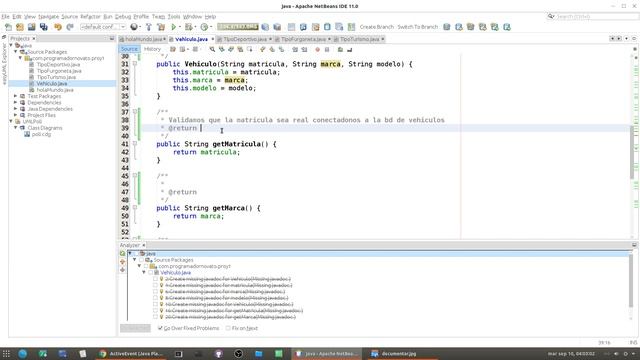This screenshot has height=360, width=640.
Task: Click the Analyzer panel vertical scrollbar
Action: tap(631, 282)
